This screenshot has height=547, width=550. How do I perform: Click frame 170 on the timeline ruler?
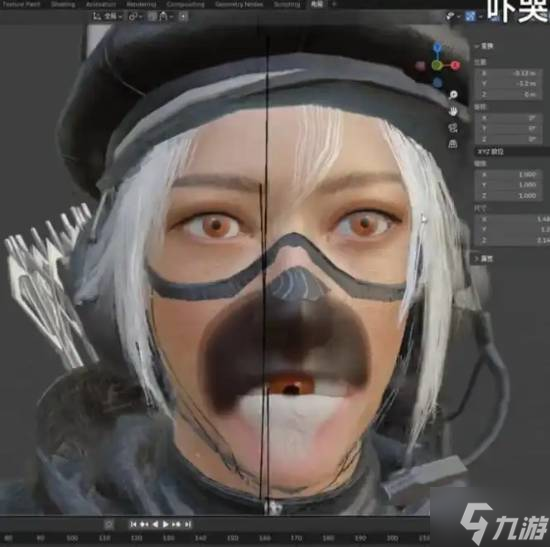296,538
